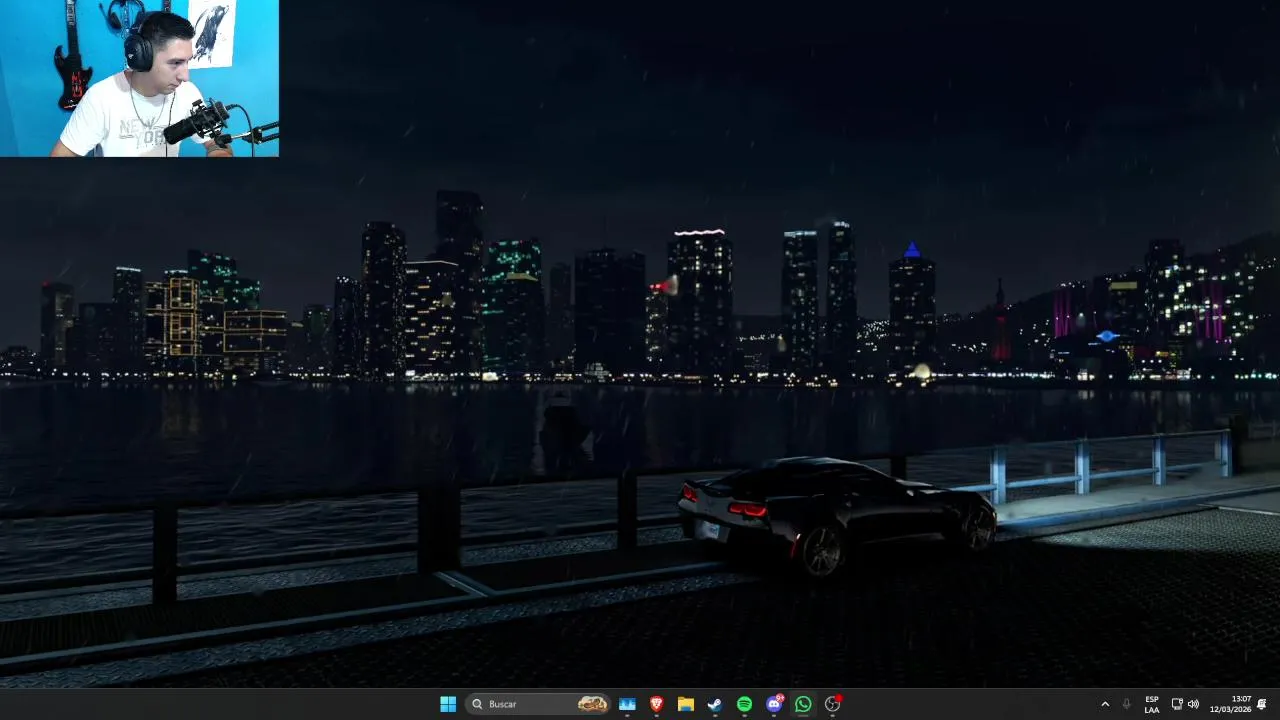
Task: Open the blue app pinned next to Buscar
Action: pos(627,704)
